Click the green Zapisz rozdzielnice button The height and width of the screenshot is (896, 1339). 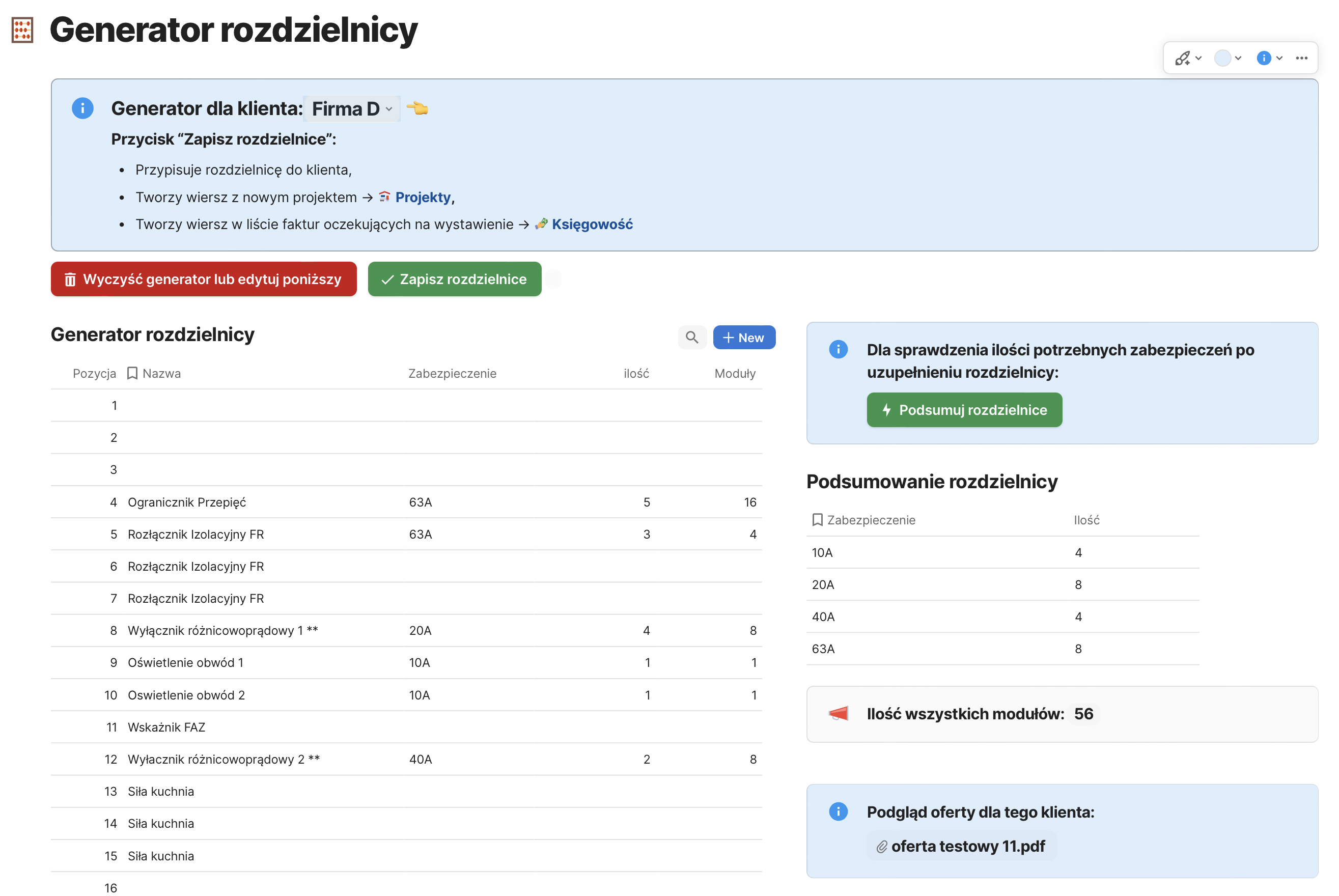pos(454,279)
